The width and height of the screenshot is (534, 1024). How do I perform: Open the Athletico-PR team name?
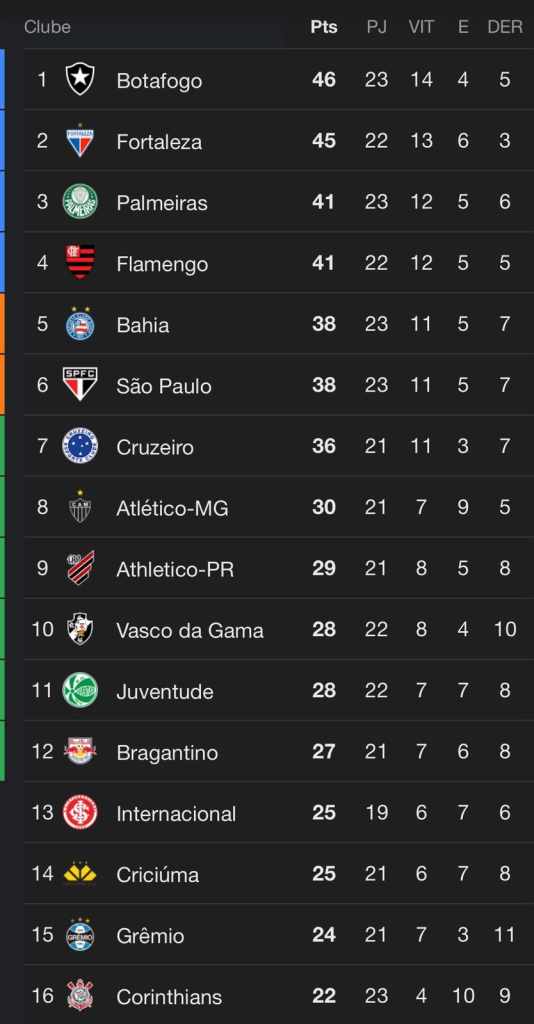(175, 569)
